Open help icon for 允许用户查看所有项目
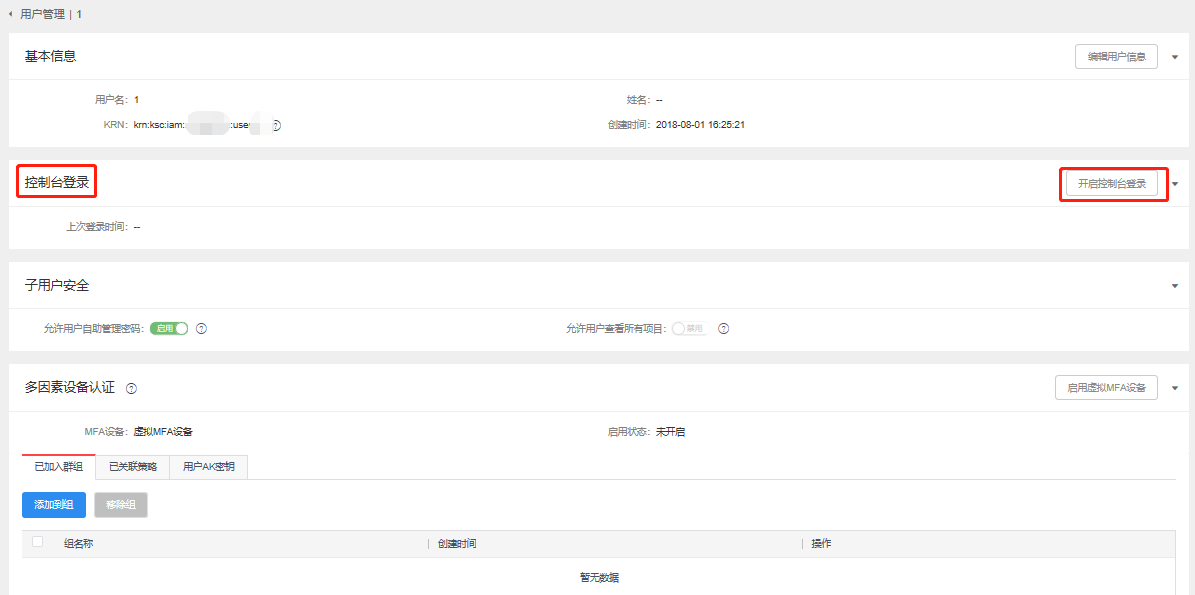Viewport: 1195px width, 595px height. pos(724,329)
